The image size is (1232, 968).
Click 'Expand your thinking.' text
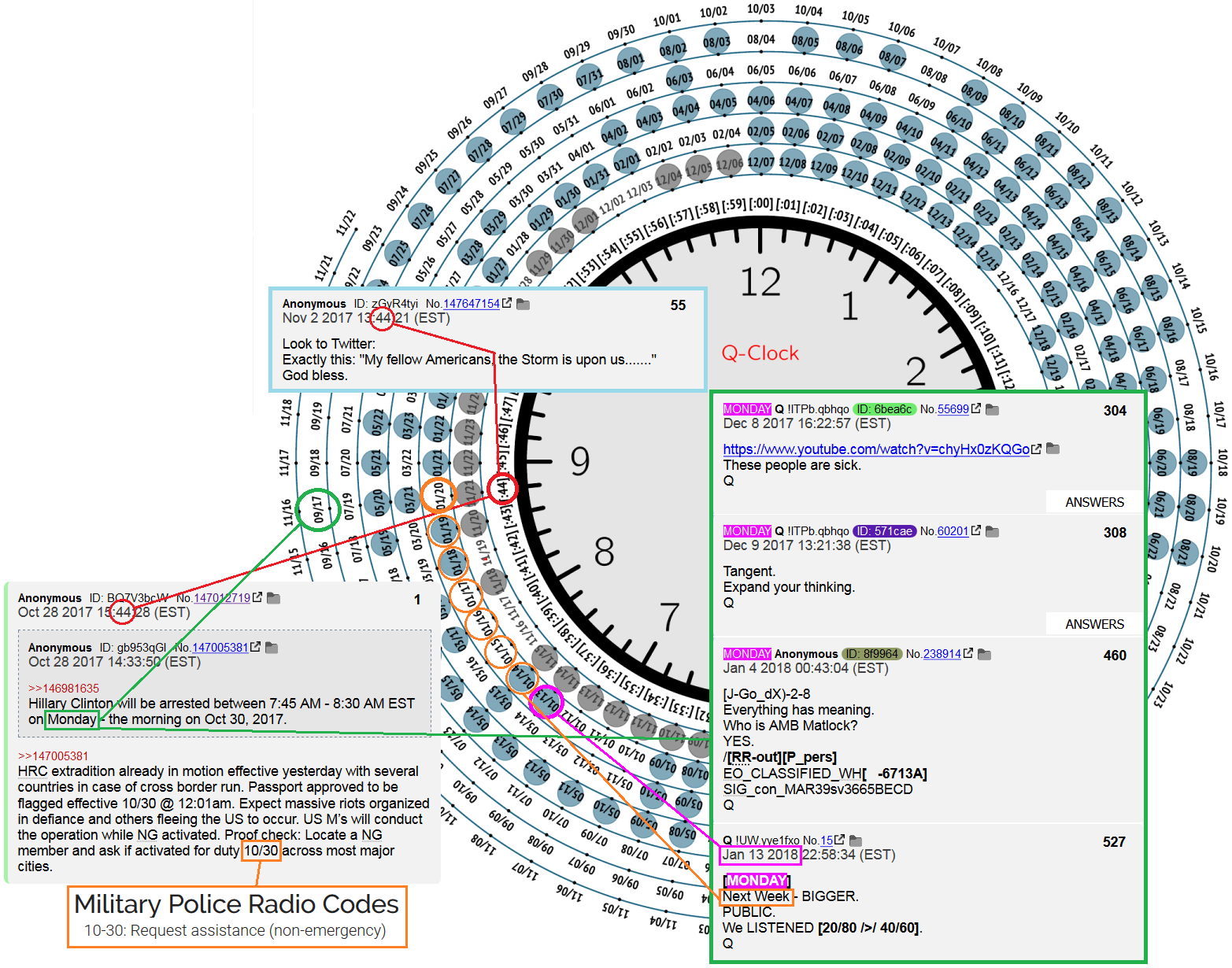tap(789, 587)
